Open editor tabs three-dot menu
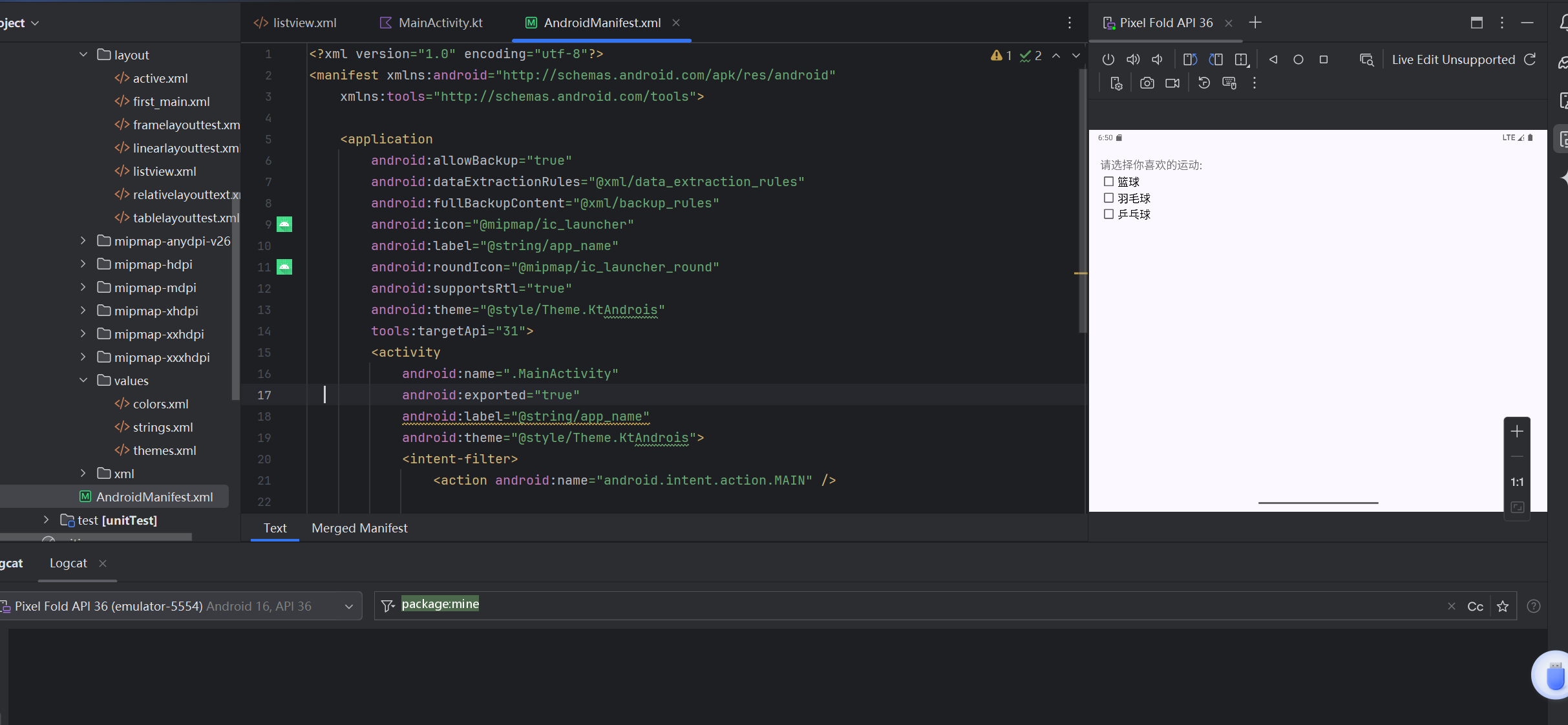1568x725 pixels. (1070, 23)
